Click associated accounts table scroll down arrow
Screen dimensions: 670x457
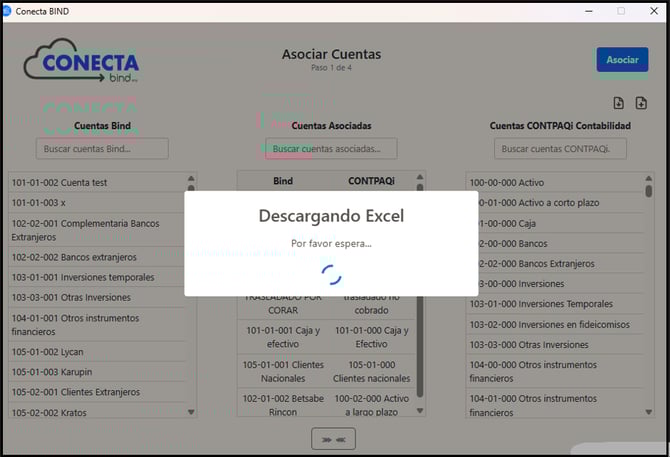click(x=420, y=410)
